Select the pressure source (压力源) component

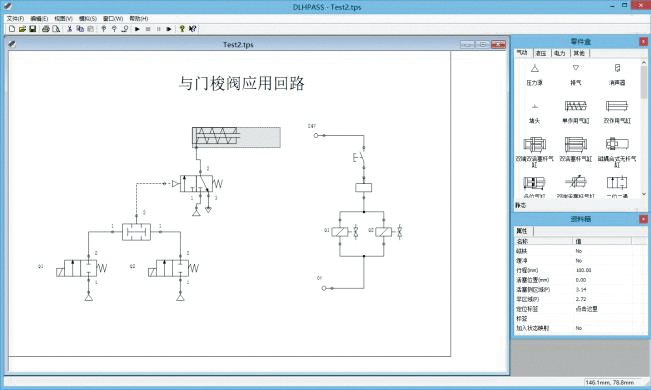coord(534,75)
